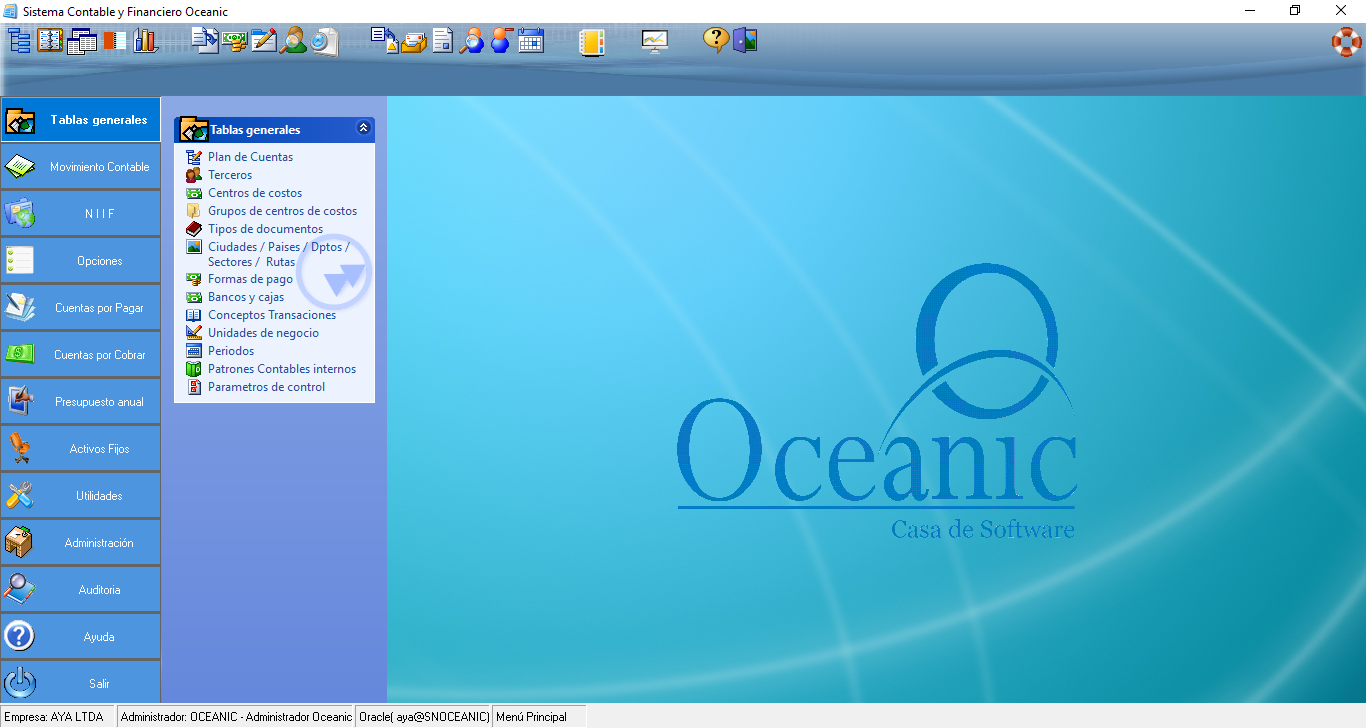Click the lifebuoy support icon
The width and height of the screenshot is (1366, 728).
[x=1346, y=41]
